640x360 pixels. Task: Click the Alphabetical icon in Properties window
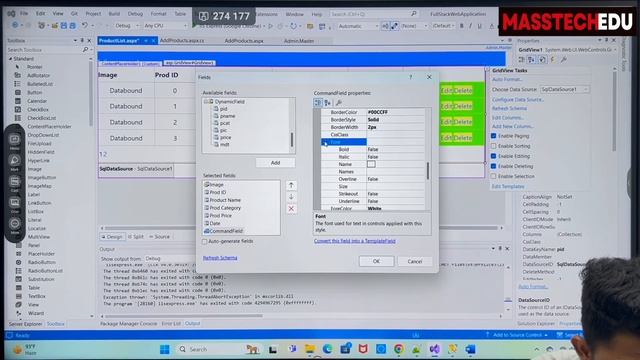(x=531, y=60)
